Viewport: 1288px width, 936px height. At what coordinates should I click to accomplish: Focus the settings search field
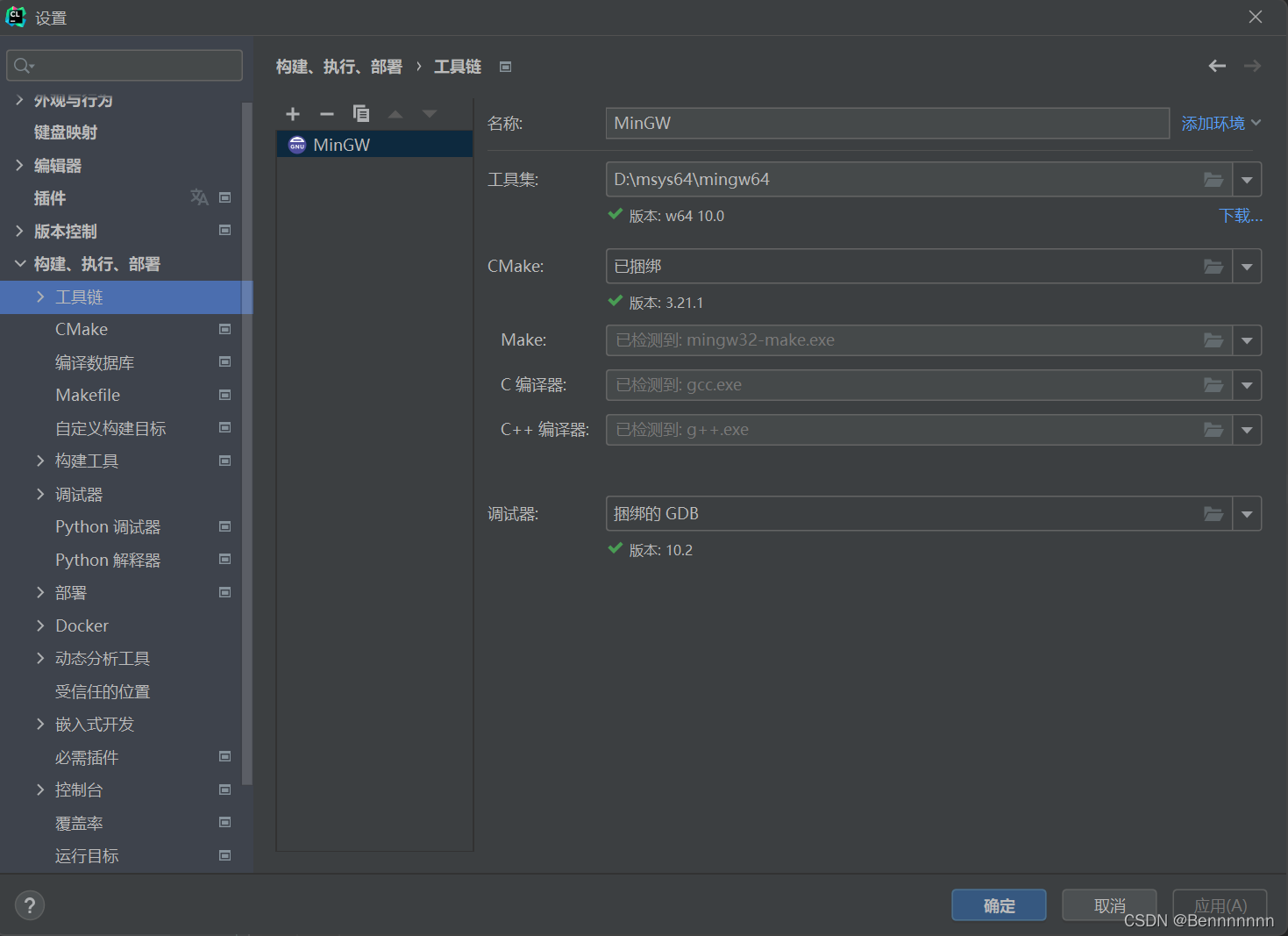click(x=125, y=66)
